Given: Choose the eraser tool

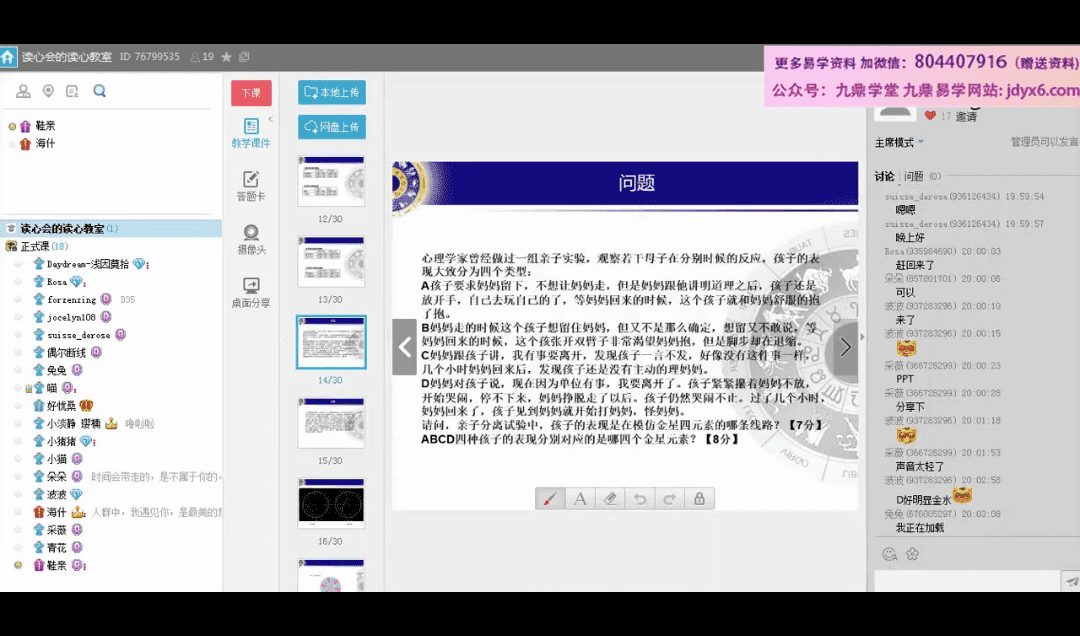Looking at the screenshot, I should click(610, 498).
